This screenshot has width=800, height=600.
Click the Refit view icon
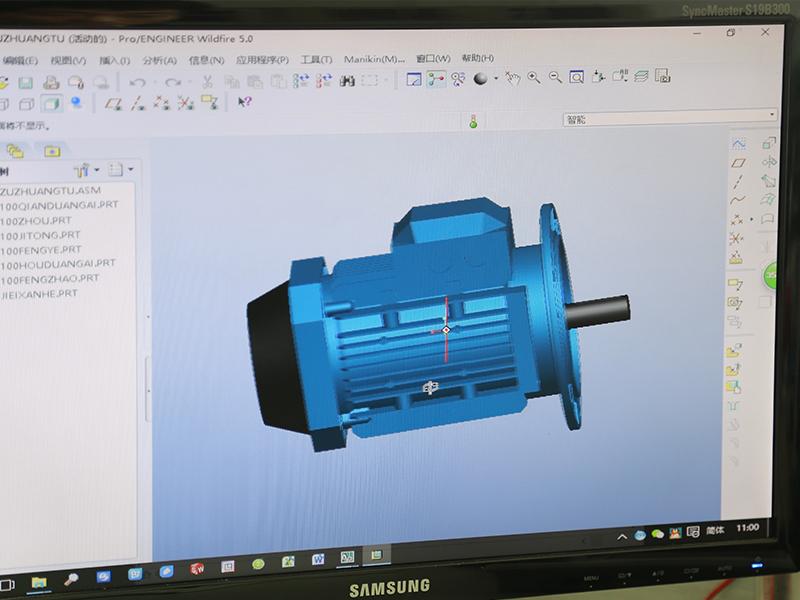tap(578, 78)
